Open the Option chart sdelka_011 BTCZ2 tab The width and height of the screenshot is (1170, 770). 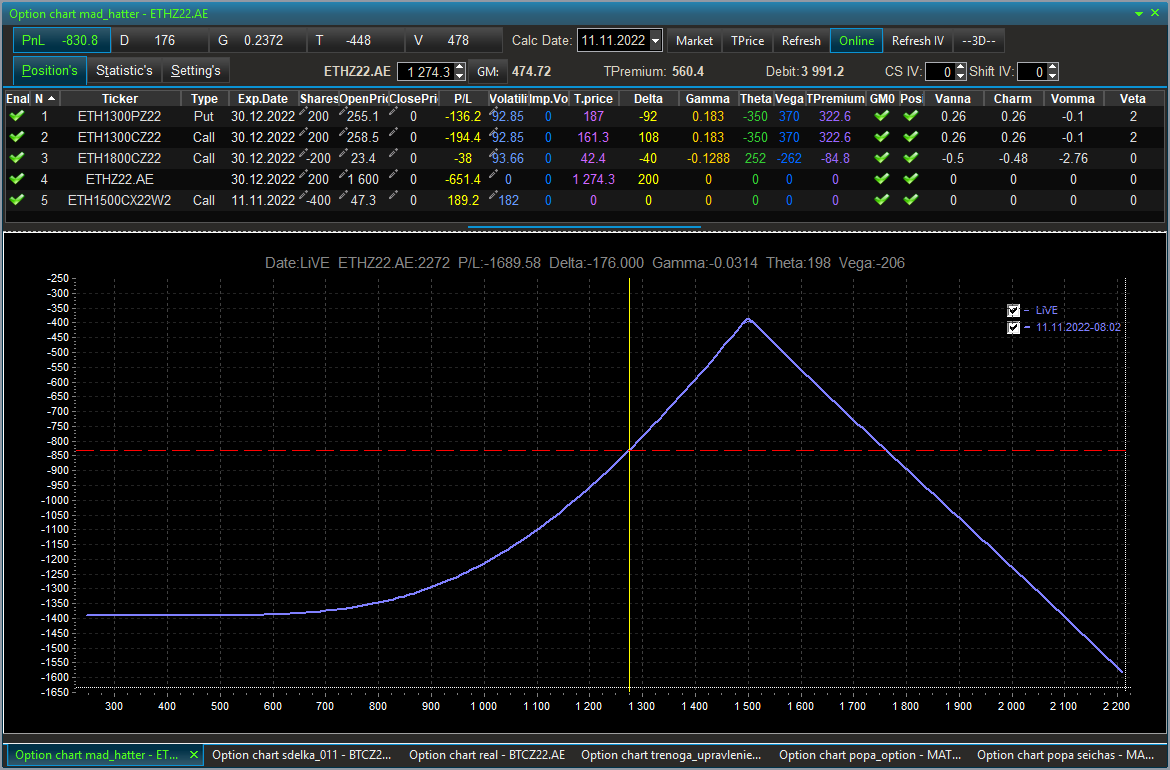[x=301, y=755]
